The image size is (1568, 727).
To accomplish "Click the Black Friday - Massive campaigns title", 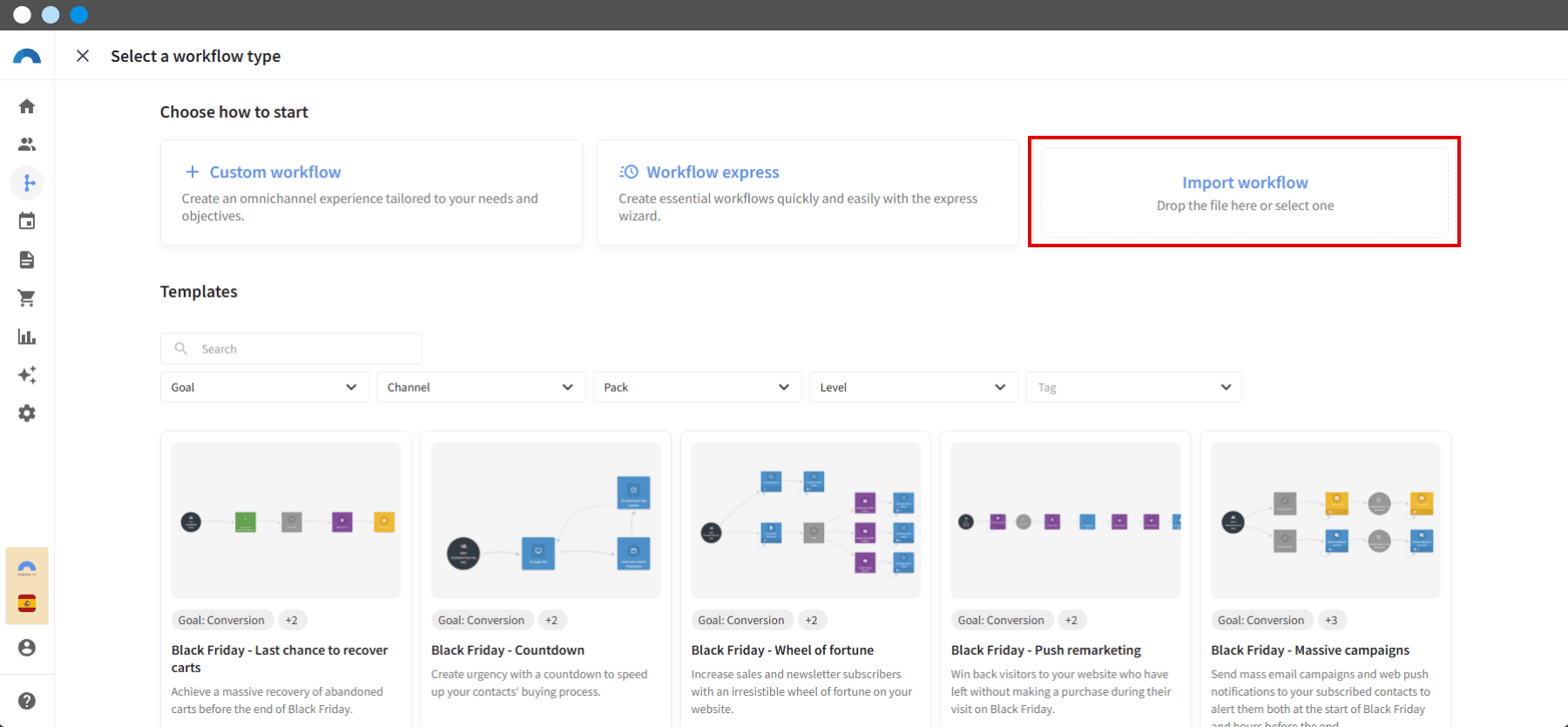I will tap(1310, 650).
